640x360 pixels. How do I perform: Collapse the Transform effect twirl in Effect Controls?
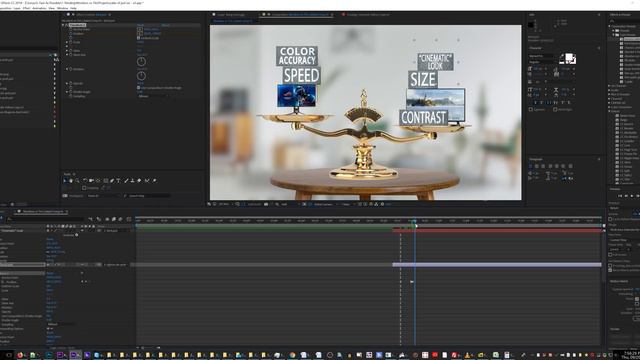pos(63,25)
